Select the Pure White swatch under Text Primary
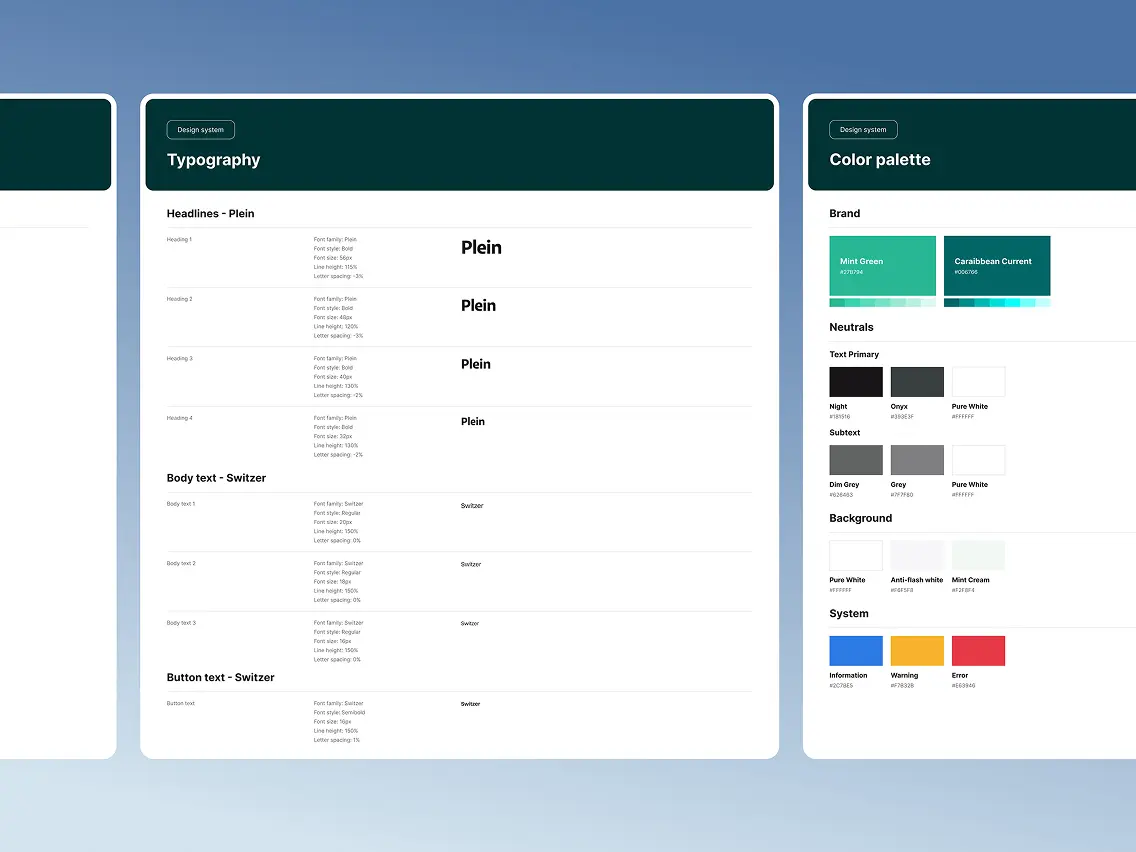Screen dimensions: 1136x852 coord(978,382)
